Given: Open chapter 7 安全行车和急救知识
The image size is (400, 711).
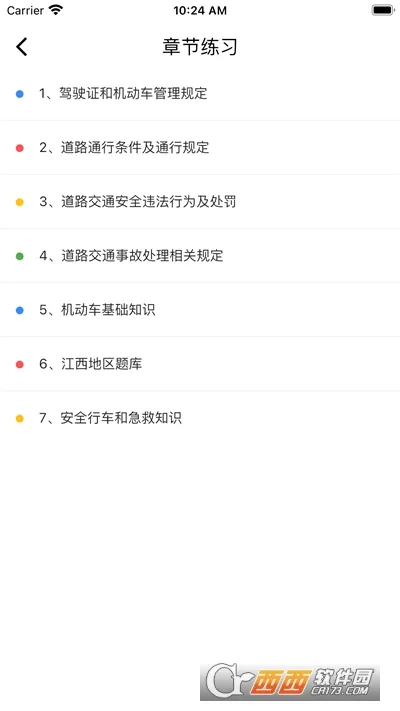Looking at the screenshot, I should [200, 418].
